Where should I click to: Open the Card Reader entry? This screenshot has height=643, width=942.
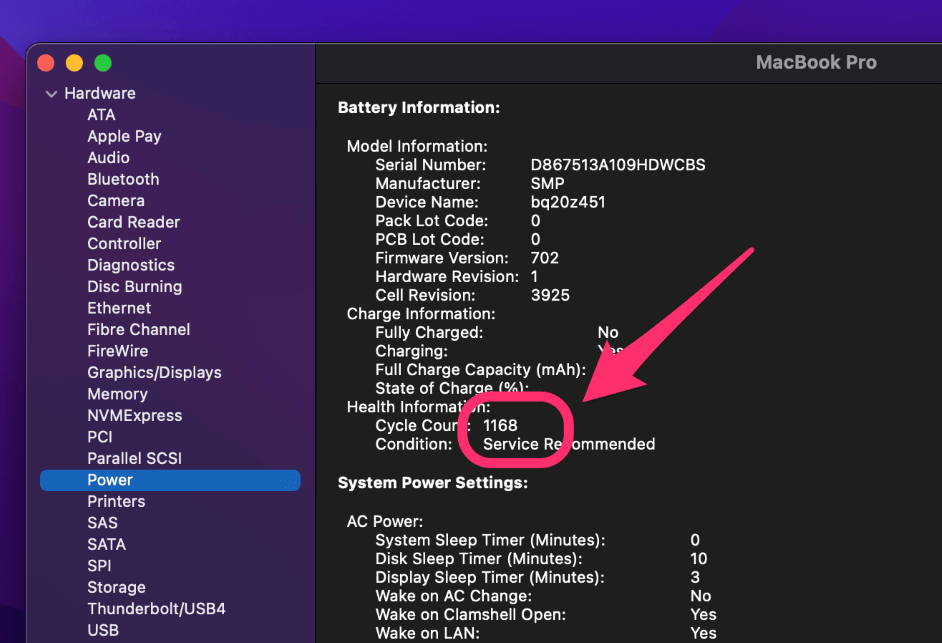tap(133, 222)
